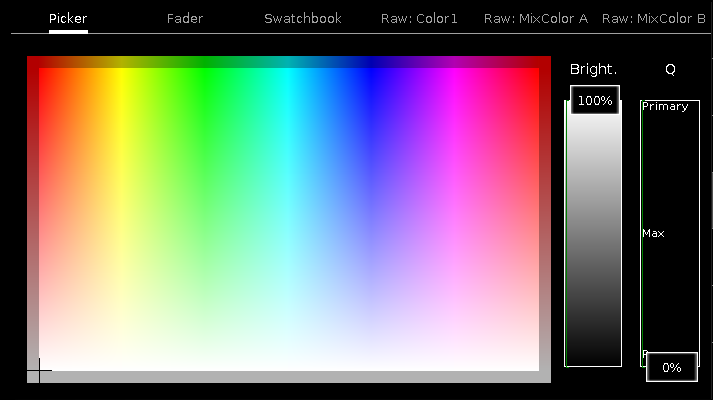Screen dimensions: 713x400
Task: Click the crosshair cursor in the picker corner
Action: point(39,371)
